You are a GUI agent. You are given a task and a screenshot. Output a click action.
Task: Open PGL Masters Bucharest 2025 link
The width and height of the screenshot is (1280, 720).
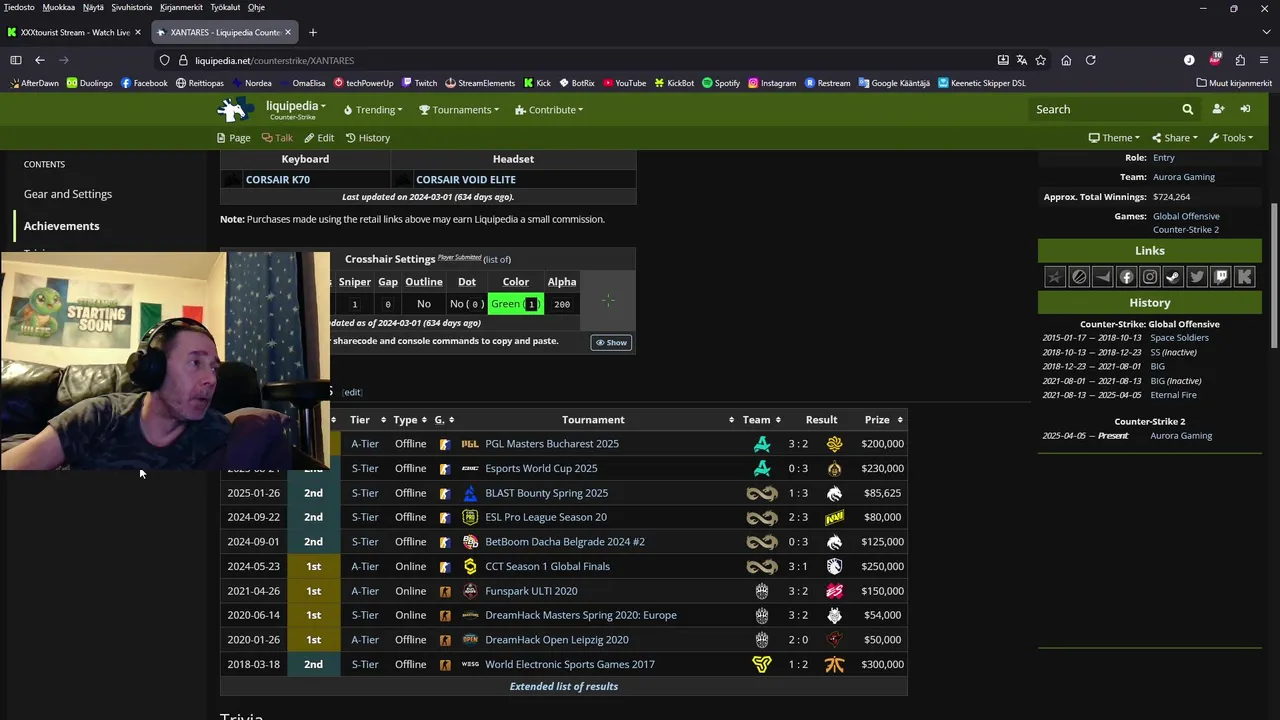coord(552,444)
